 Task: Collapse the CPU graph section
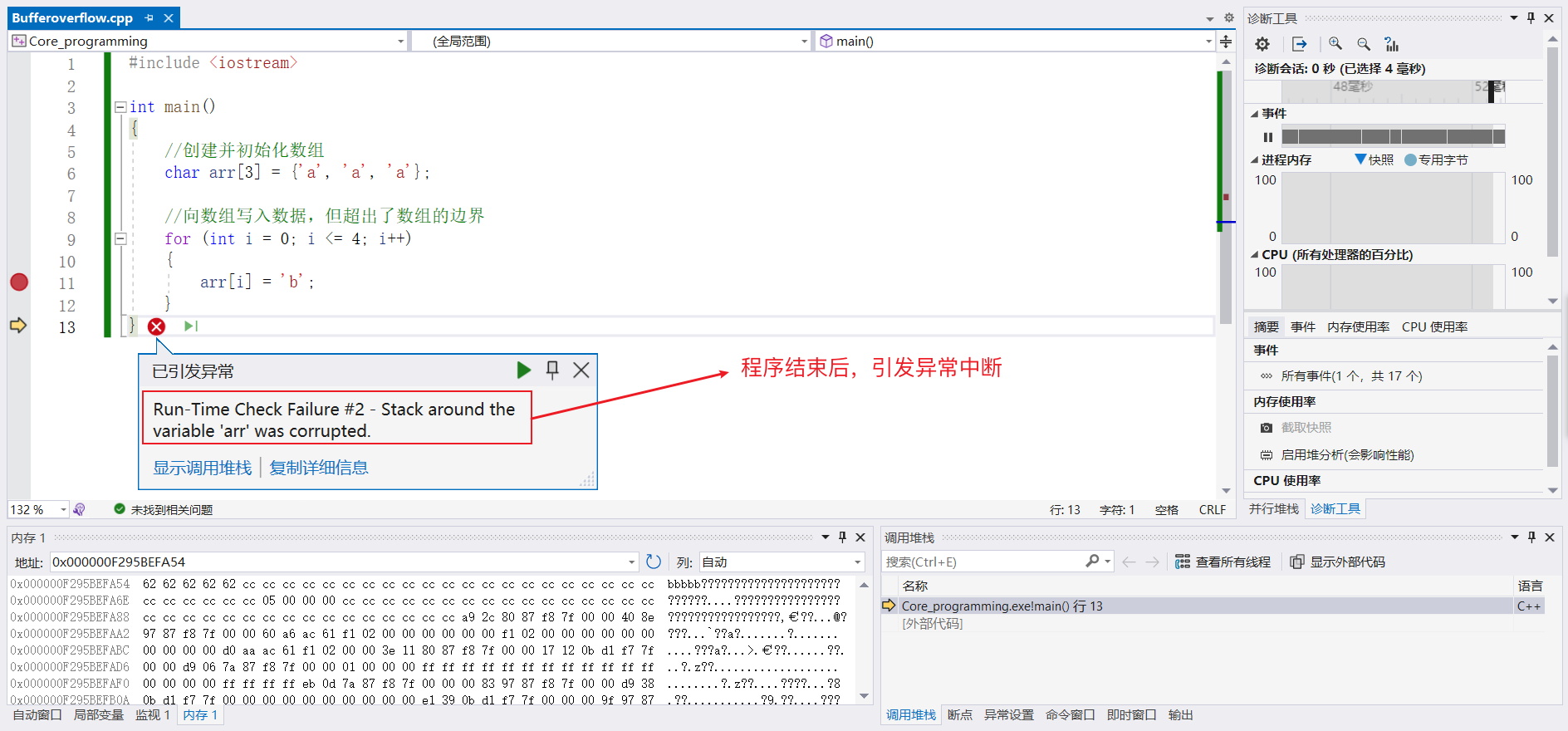pos(1254,255)
